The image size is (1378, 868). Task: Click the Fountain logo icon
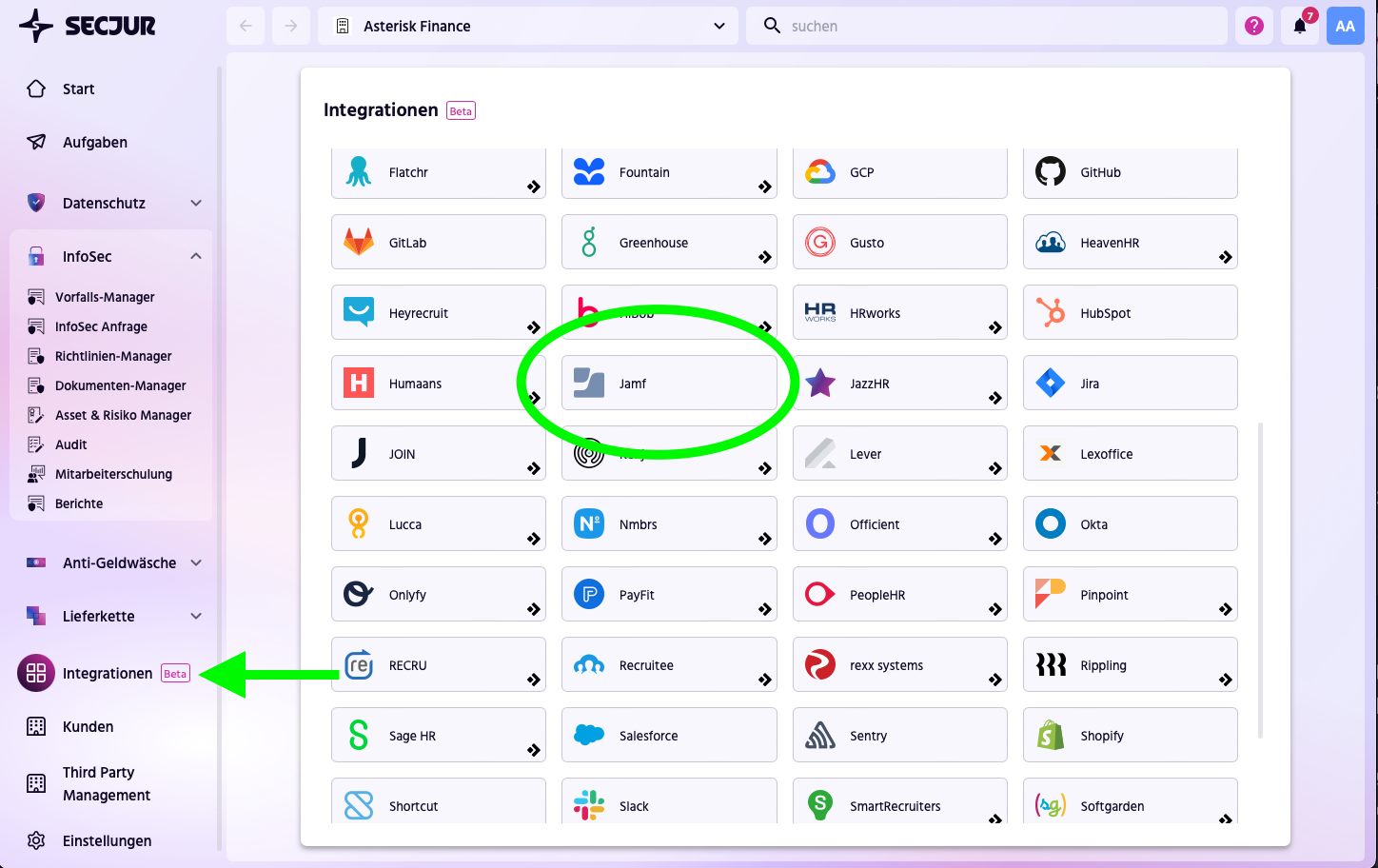click(x=589, y=171)
